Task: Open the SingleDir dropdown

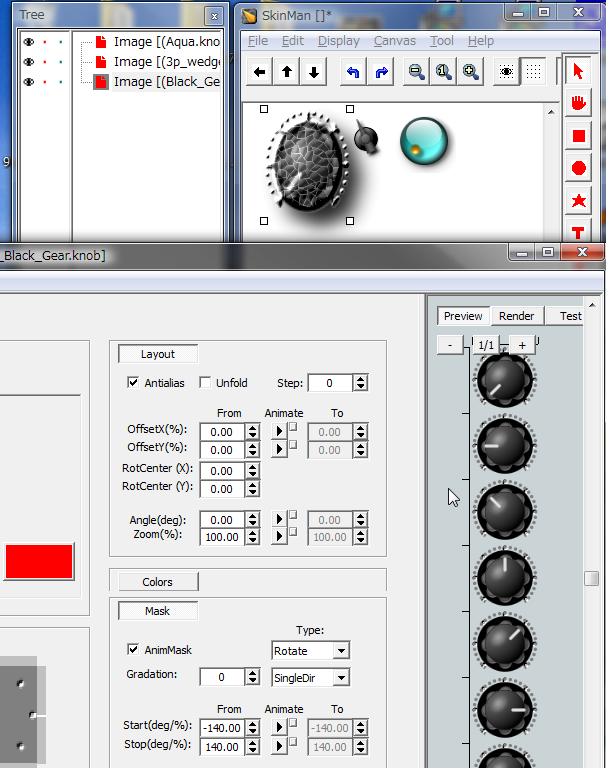Action: tap(341, 678)
